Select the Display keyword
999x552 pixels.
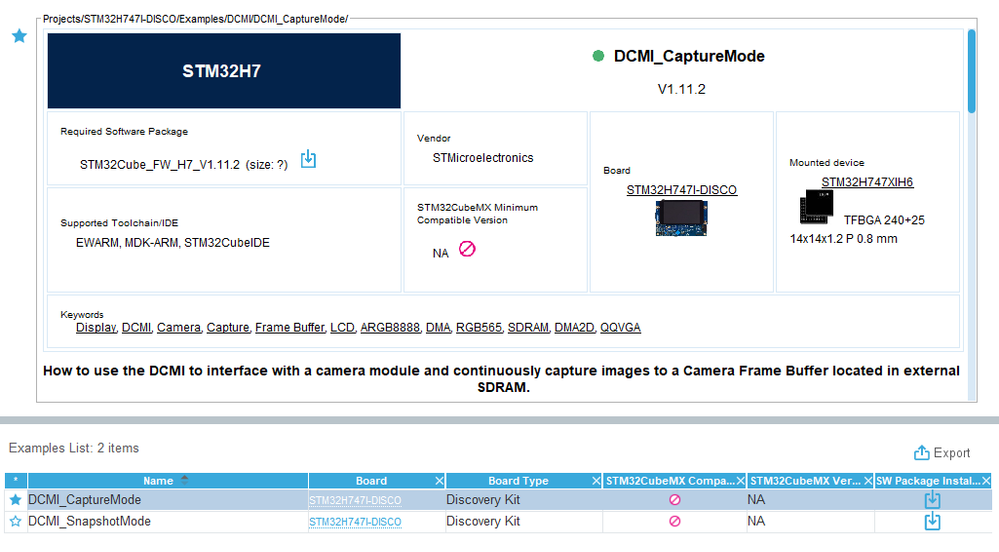pyautogui.click(x=96, y=328)
